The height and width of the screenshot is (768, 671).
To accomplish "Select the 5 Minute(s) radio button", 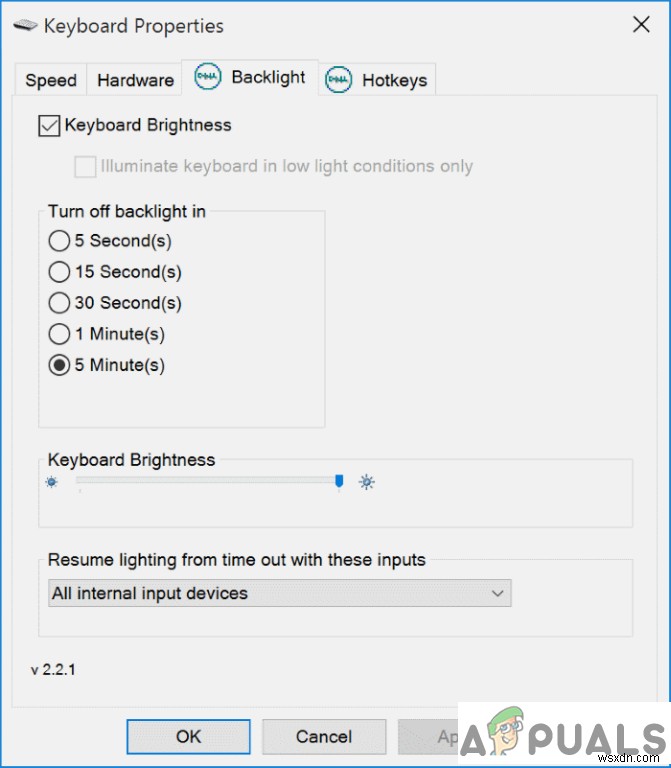I will click(59, 365).
